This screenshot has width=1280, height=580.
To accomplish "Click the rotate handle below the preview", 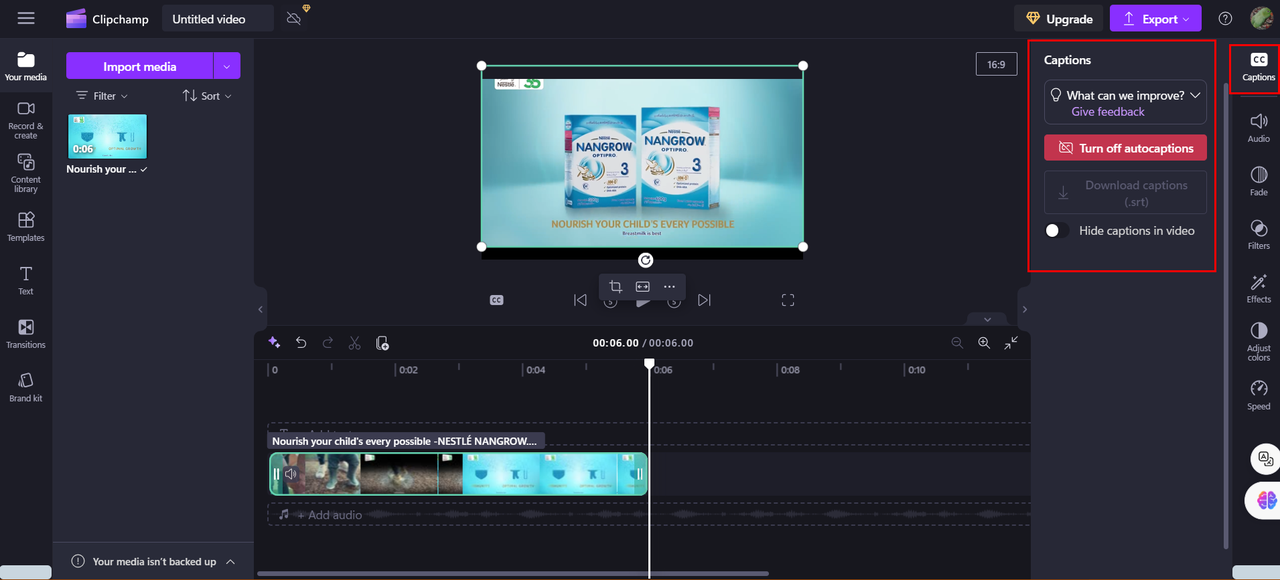I will pyautogui.click(x=645, y=261).
